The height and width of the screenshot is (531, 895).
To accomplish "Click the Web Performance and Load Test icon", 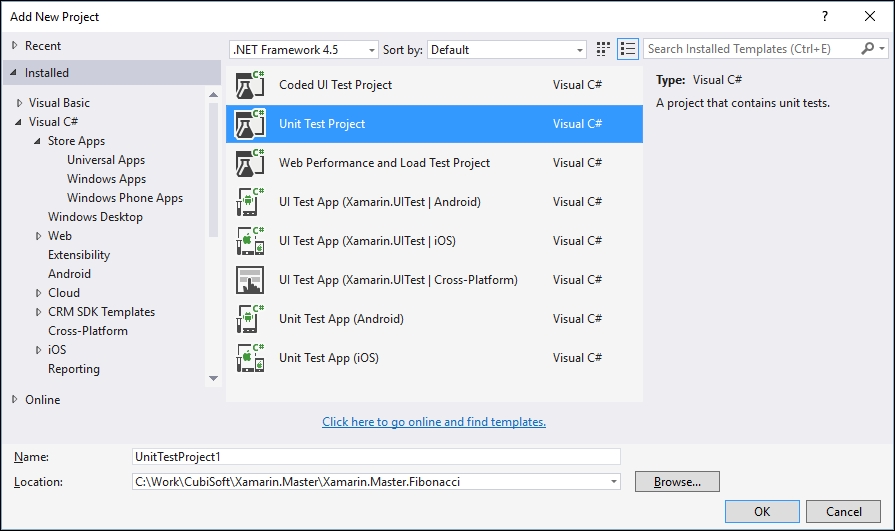I will (x=250, y=163).
